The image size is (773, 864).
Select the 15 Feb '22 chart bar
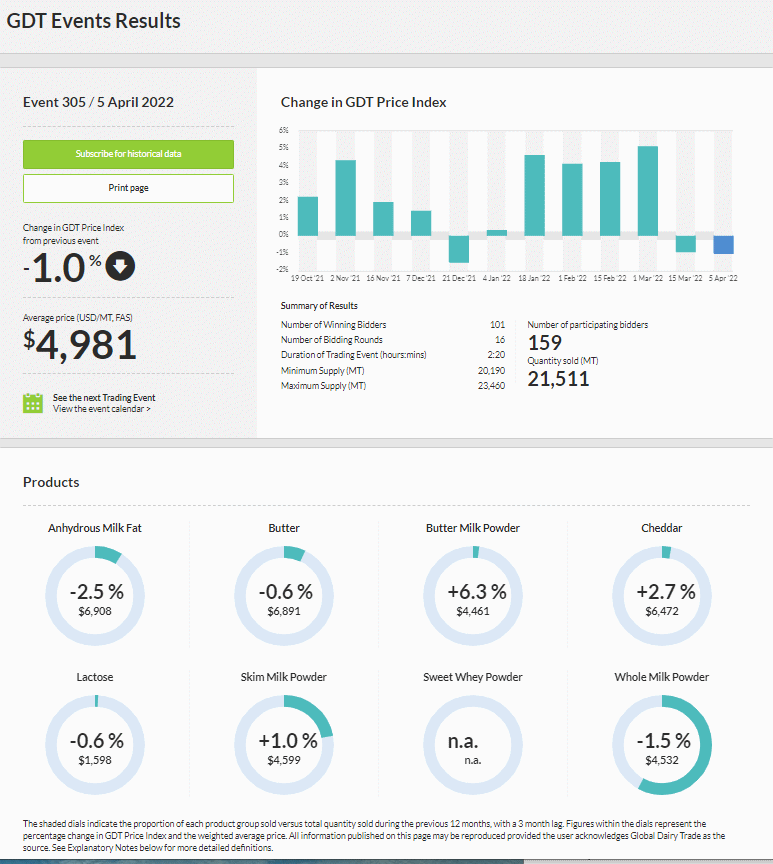click(x=610, y=199)
